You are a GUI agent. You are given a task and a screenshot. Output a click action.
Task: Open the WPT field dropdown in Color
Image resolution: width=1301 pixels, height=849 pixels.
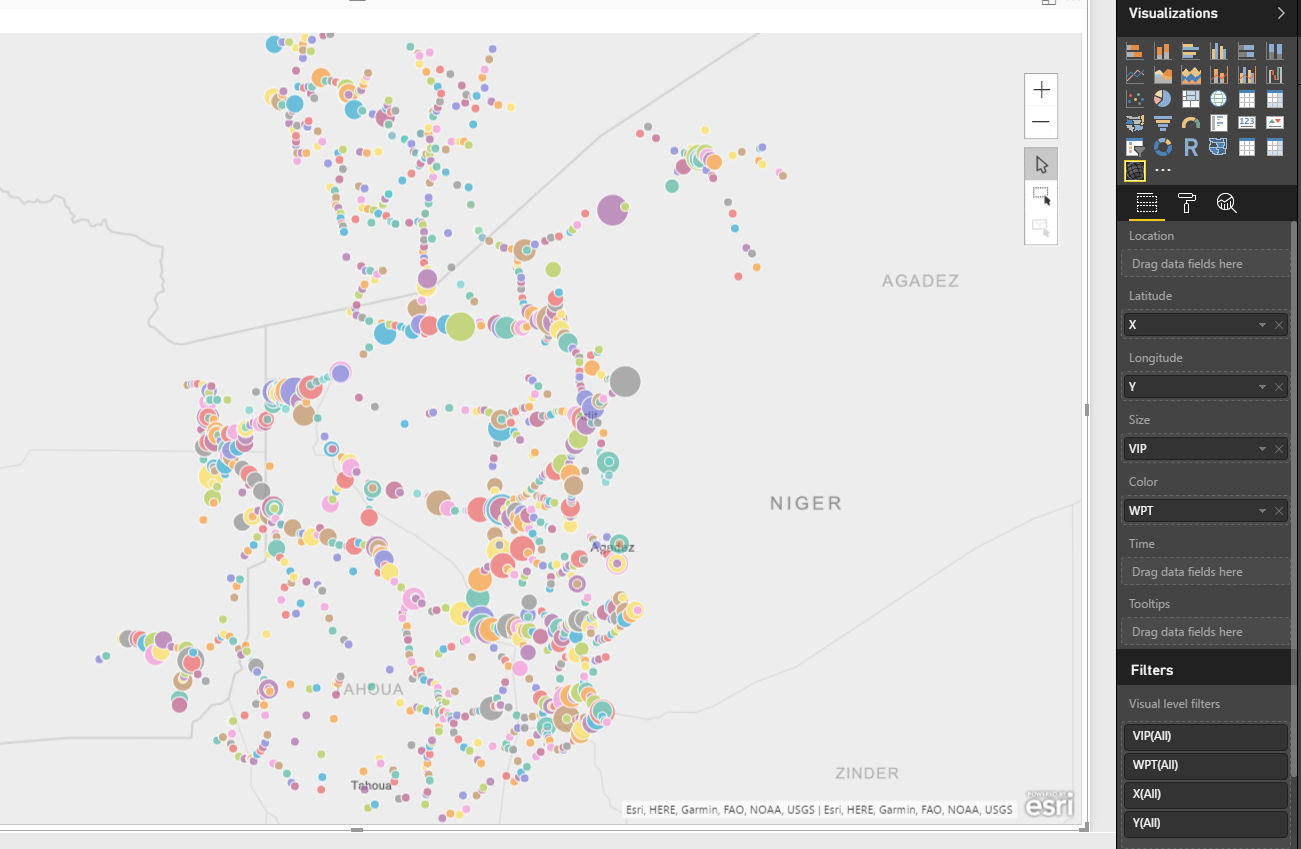(1262, 511)
